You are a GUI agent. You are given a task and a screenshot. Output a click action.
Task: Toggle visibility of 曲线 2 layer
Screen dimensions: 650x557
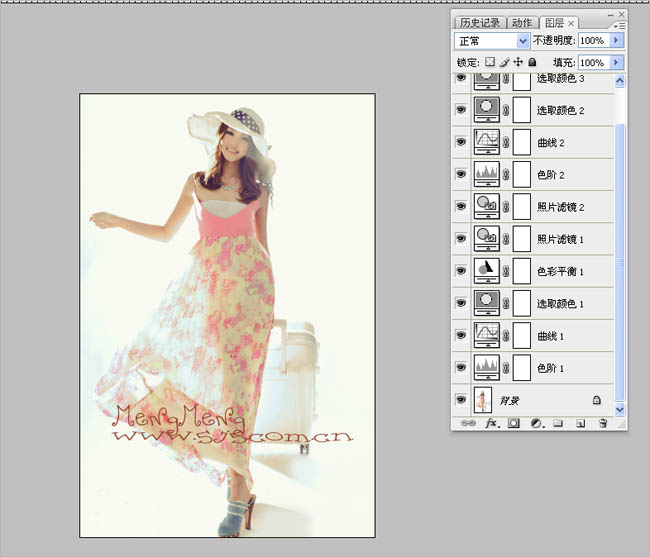click(461, 142)
